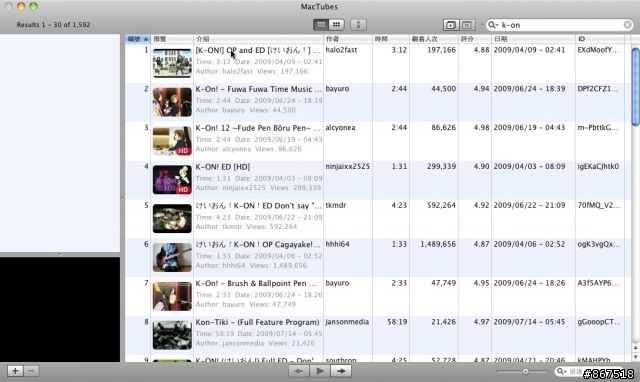Click ID igEKaCJhtk0
Image resolution: width=640 pixels, height=382 pixels.
pyautogui.click(x=598, y=167)
